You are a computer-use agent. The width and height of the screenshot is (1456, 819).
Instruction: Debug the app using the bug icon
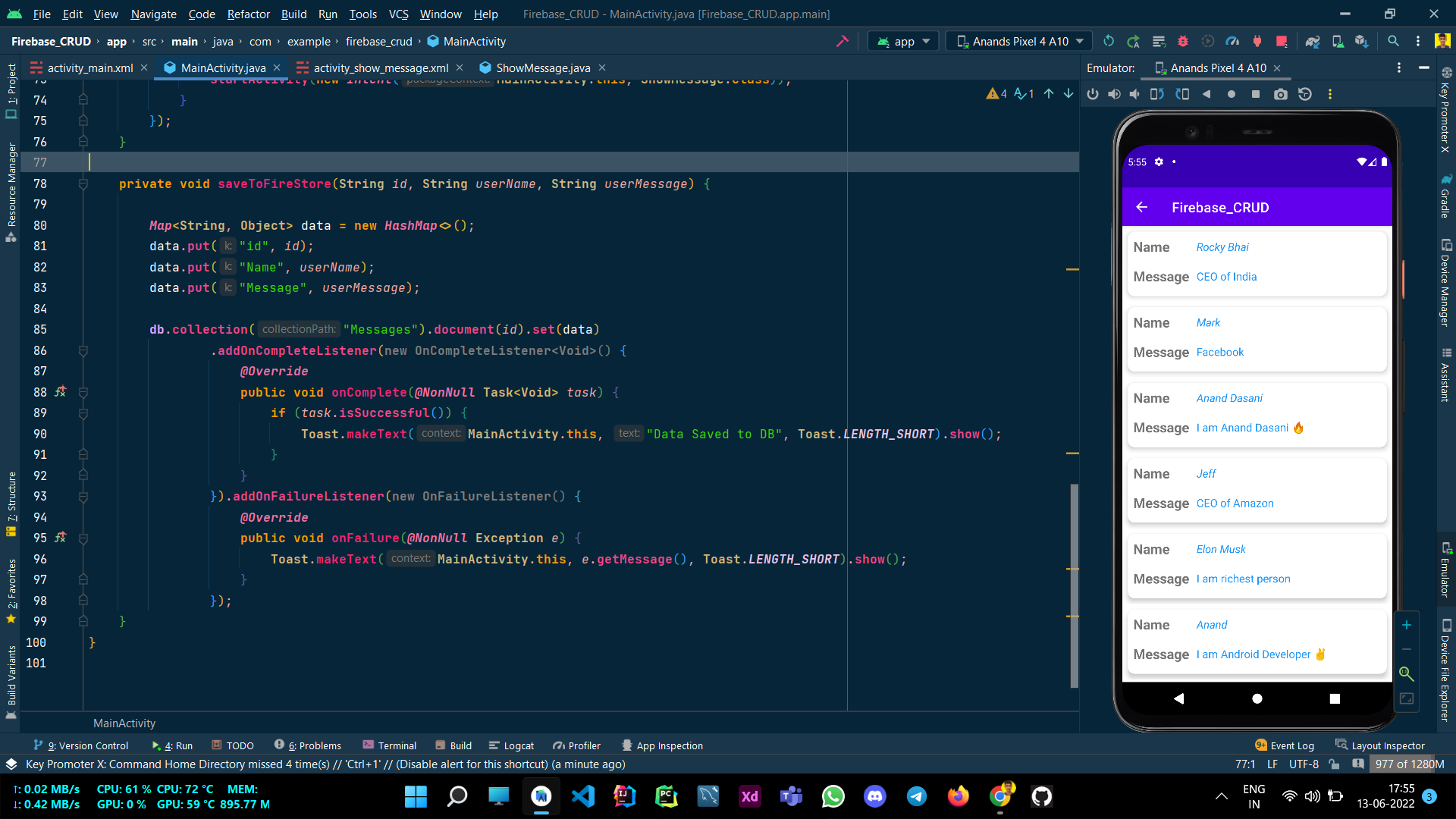point(1183,41)
